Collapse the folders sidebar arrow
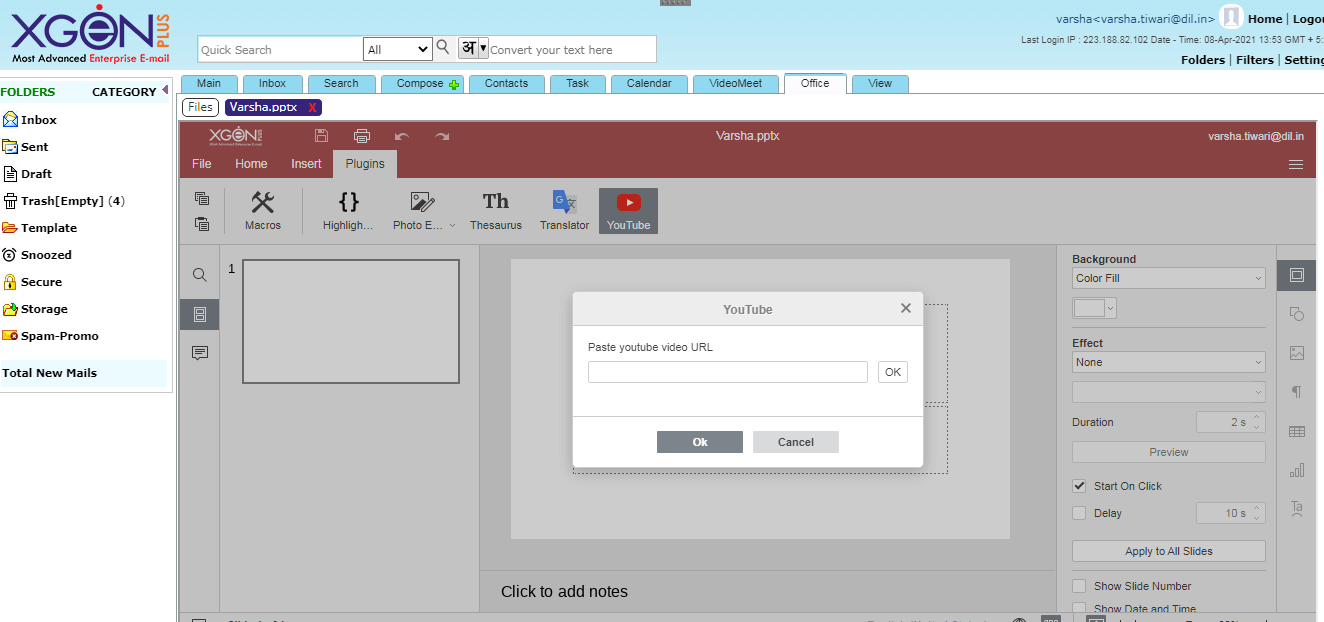 coord(165,90)
